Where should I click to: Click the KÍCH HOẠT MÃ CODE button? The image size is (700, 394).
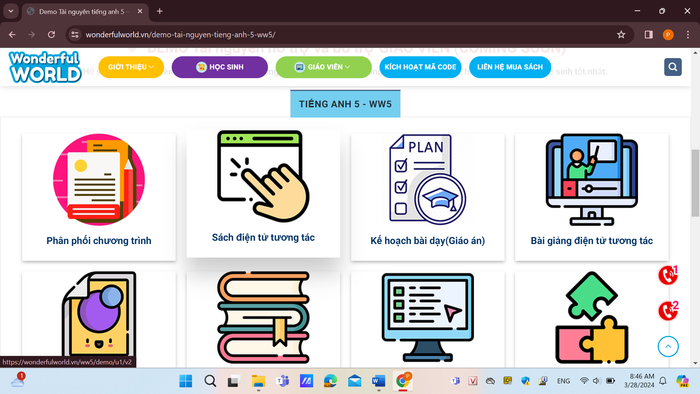coord(420,67)
